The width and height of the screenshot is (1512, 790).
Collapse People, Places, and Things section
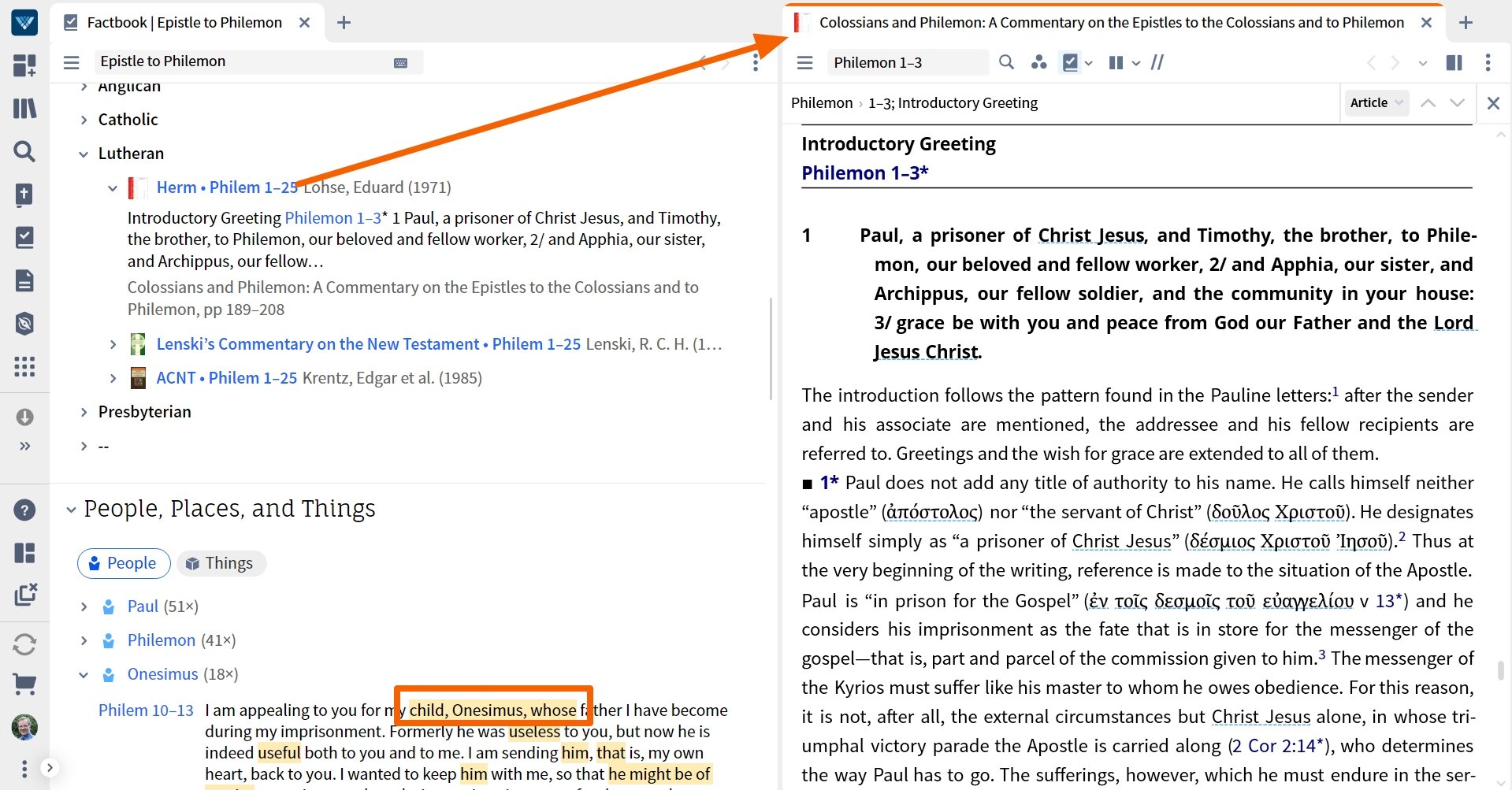point(71,510)
